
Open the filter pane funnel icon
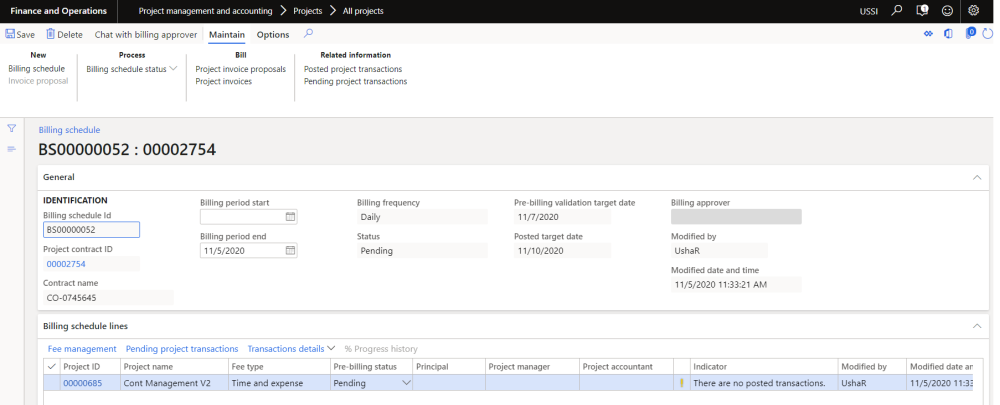(x=12, y=129)
